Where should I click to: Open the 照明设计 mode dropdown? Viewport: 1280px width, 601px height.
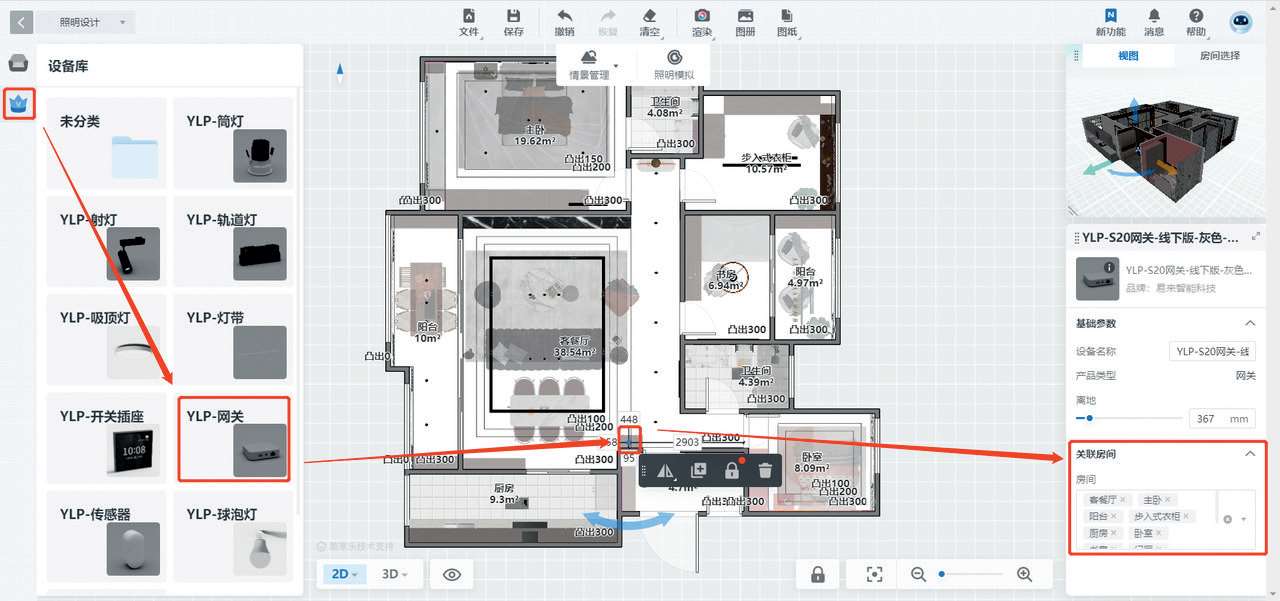(x=85, y=22)
